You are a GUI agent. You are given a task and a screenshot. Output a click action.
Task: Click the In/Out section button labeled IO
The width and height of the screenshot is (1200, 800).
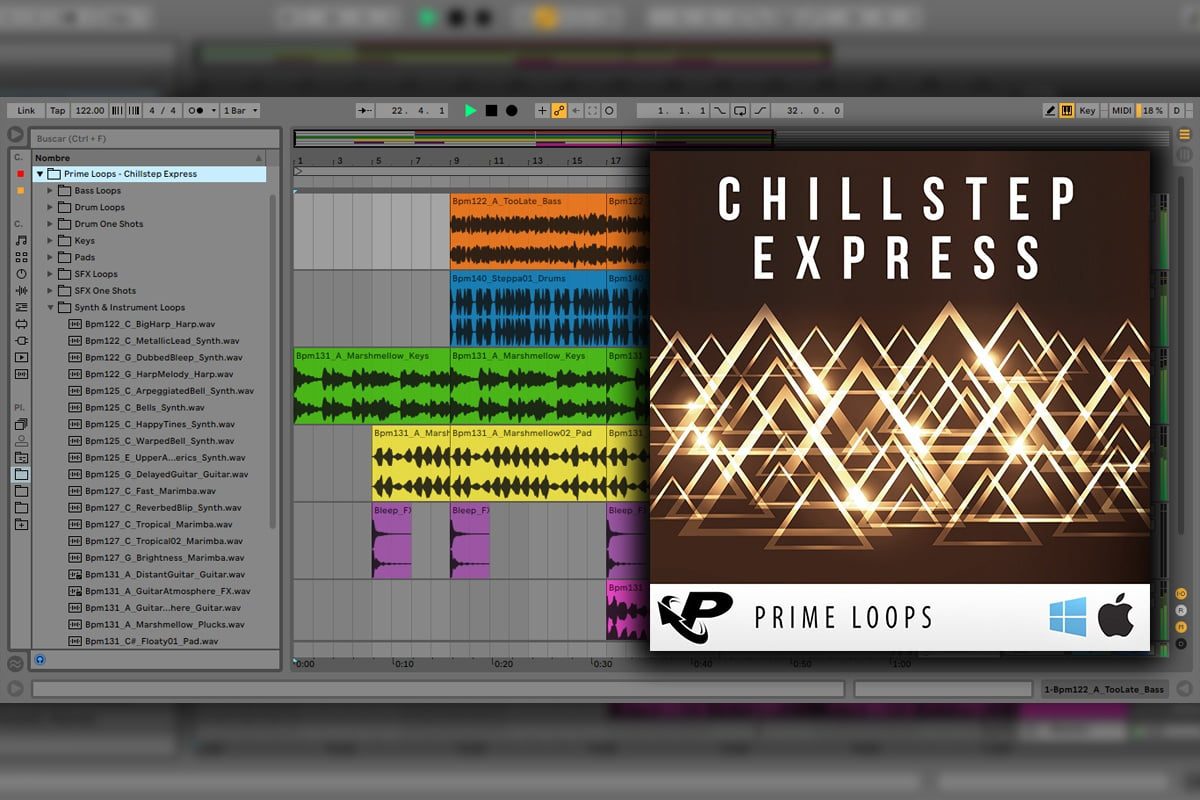(1182, 594)
